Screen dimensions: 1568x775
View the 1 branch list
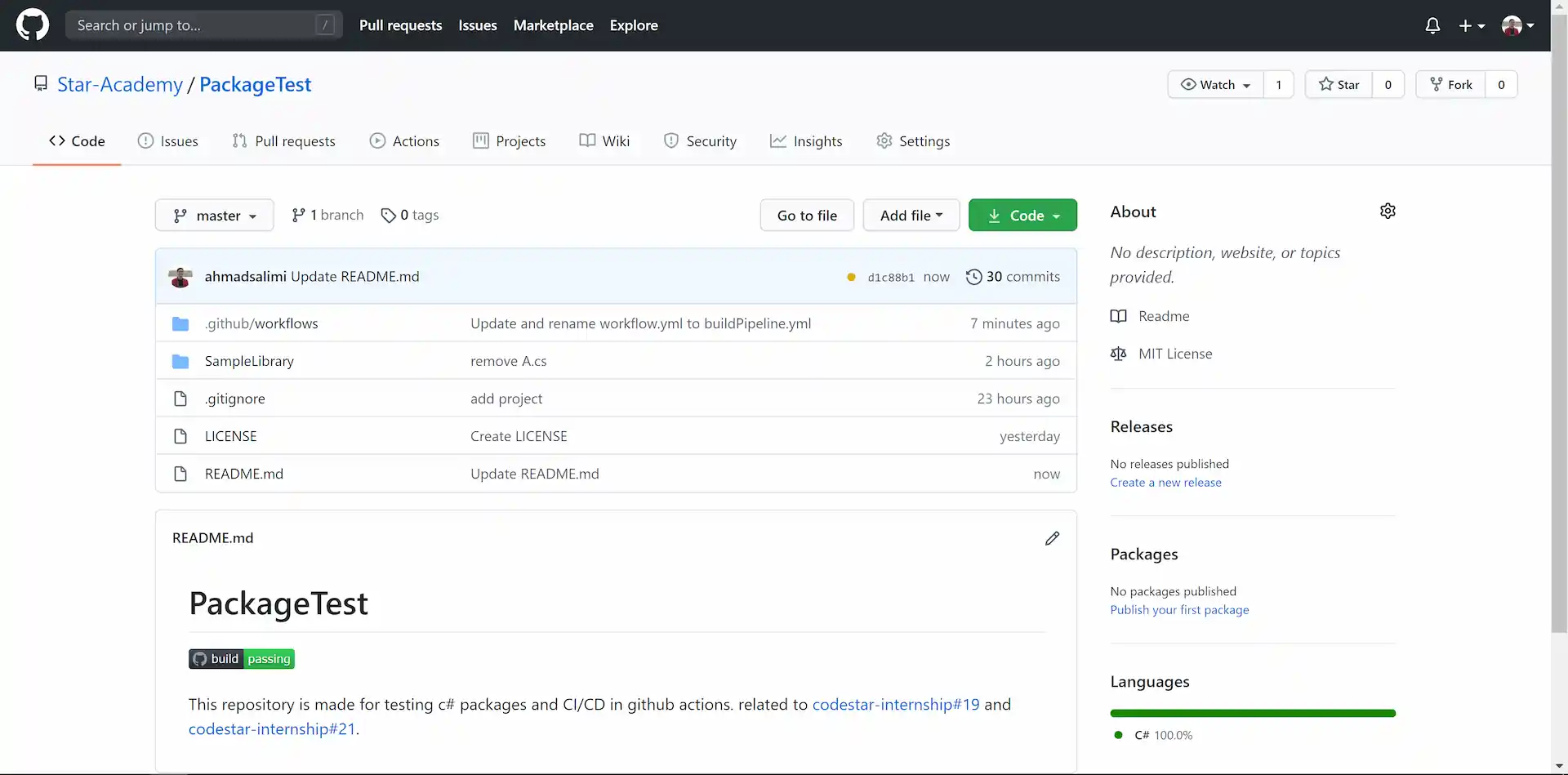327,215
